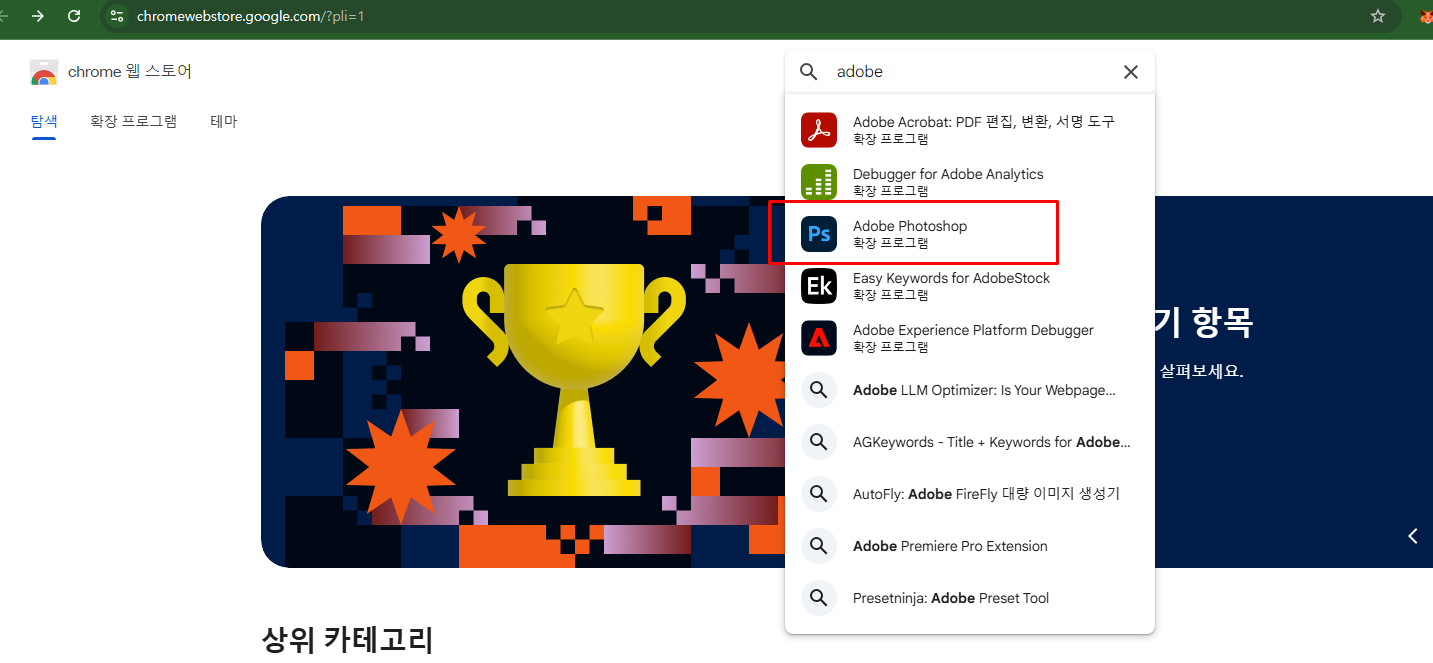The image size is (1433, 663).
Task: Go to previous banner slide arrow
Action: pos(1413,536)
